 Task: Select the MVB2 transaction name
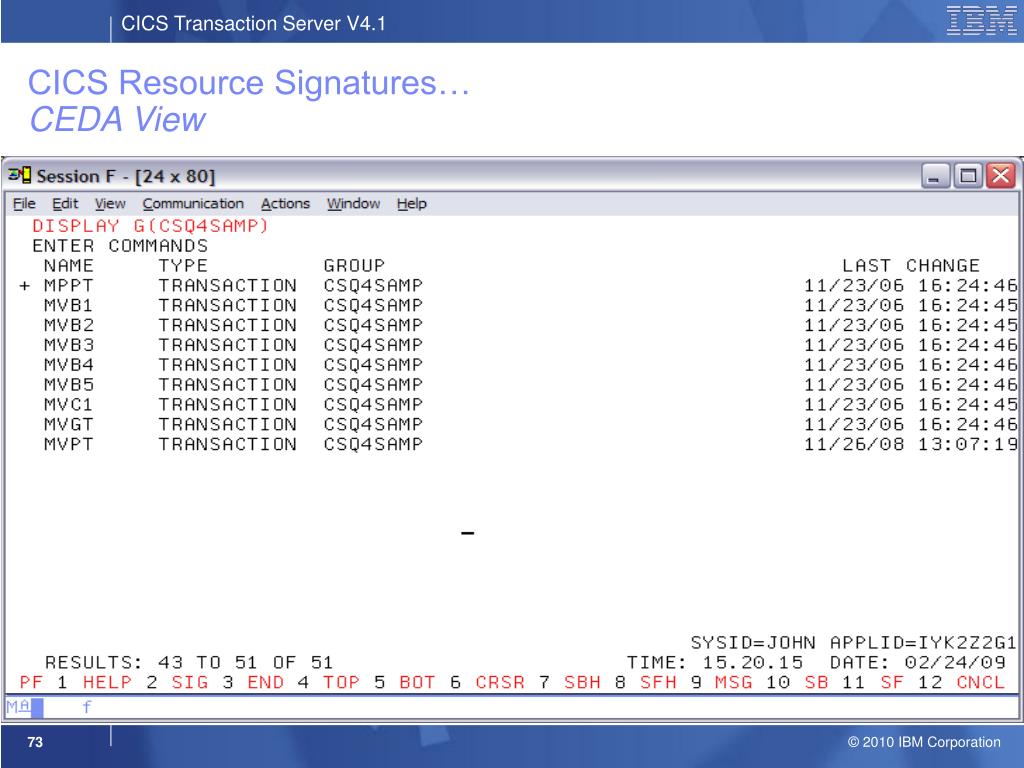pyautogui.click(x=69, y=325)
